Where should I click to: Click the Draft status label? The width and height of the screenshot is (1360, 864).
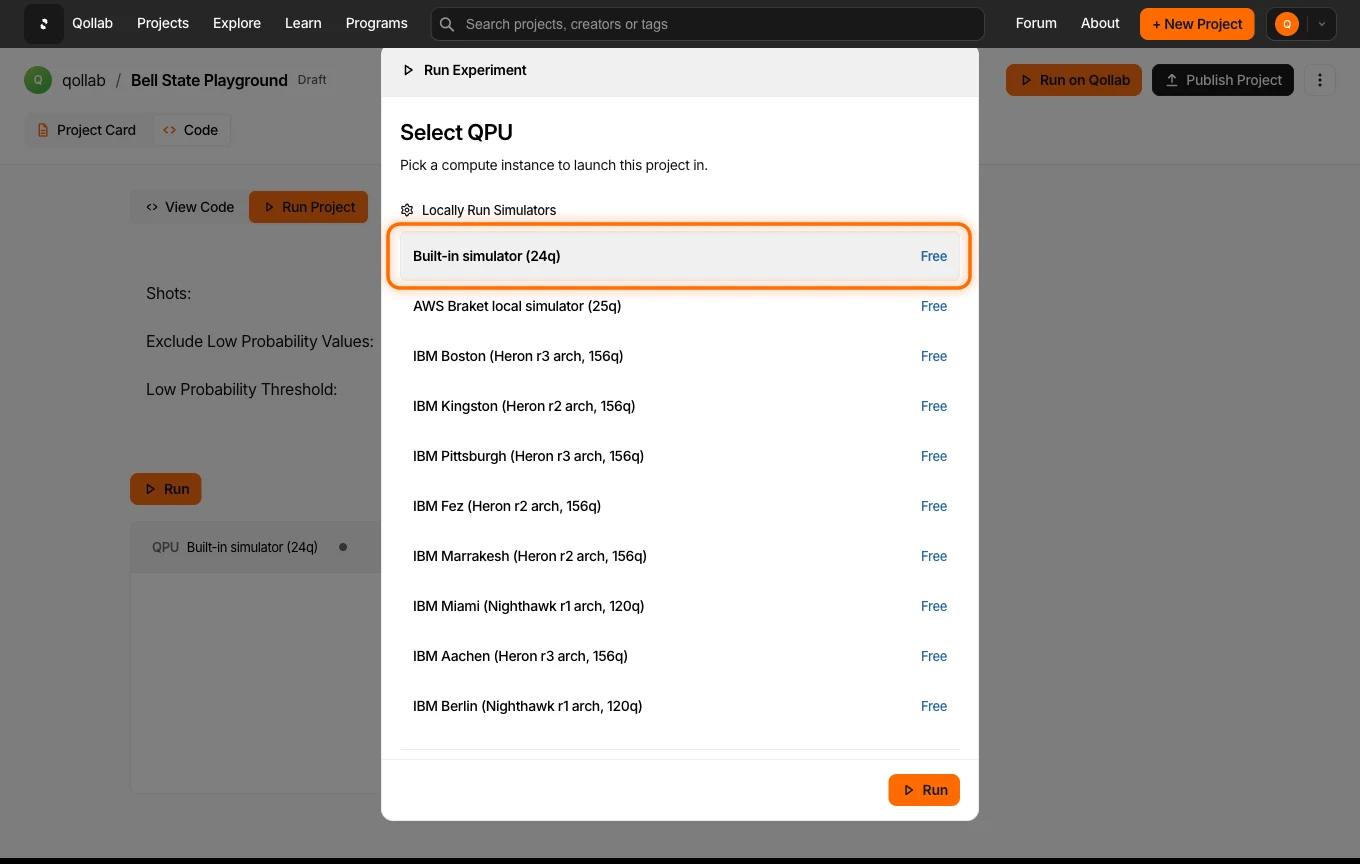pos(312,79)
